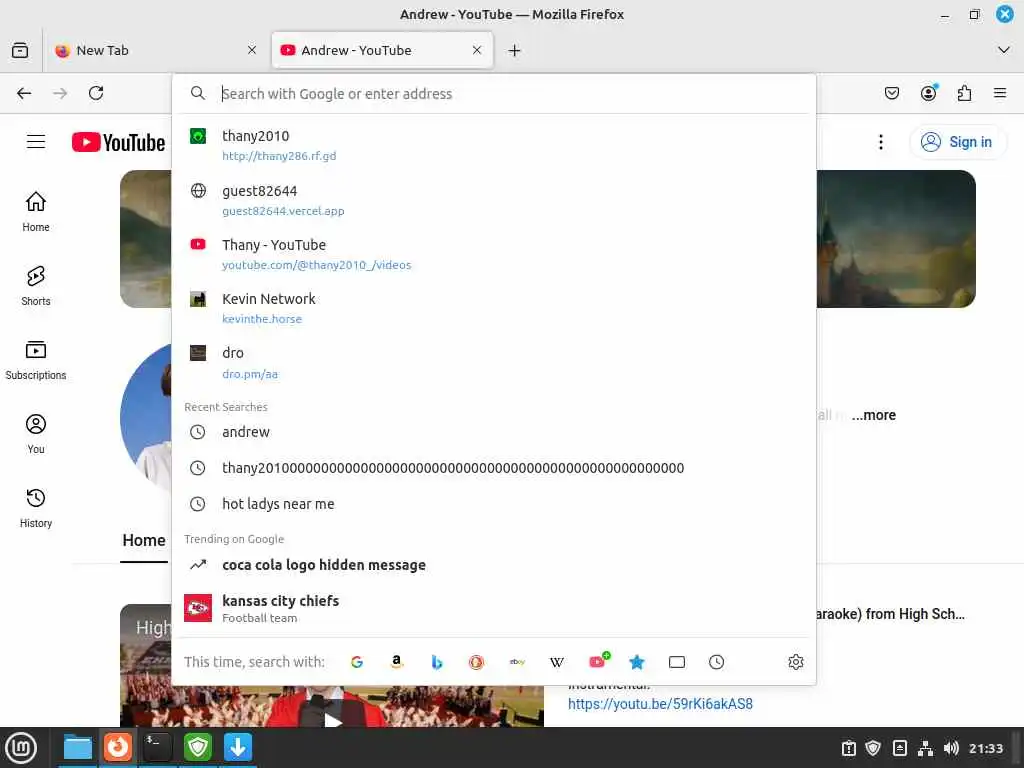
Task: Open search settings gear icon
Action: coord(795,662)
